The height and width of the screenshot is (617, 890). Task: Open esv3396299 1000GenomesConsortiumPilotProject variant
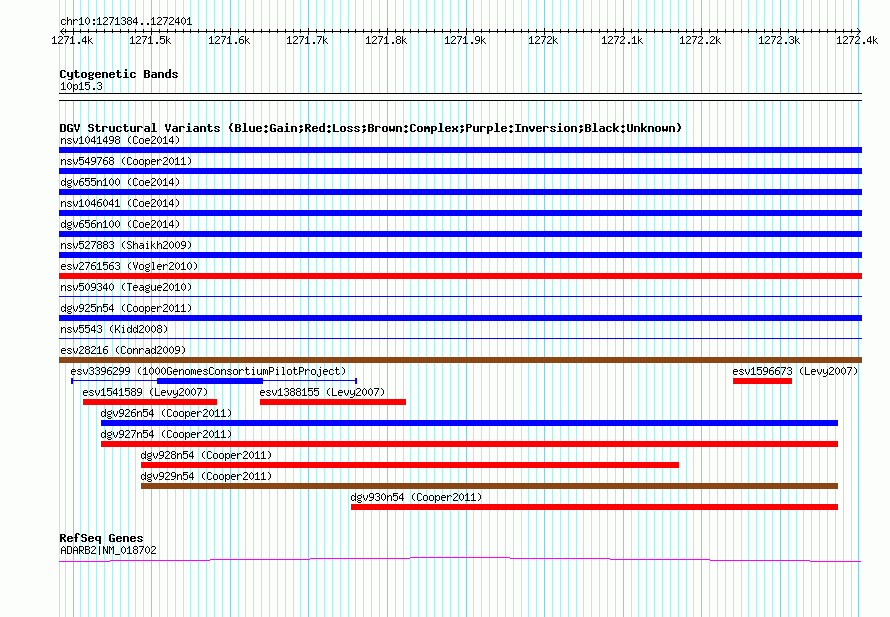(208, 371)
